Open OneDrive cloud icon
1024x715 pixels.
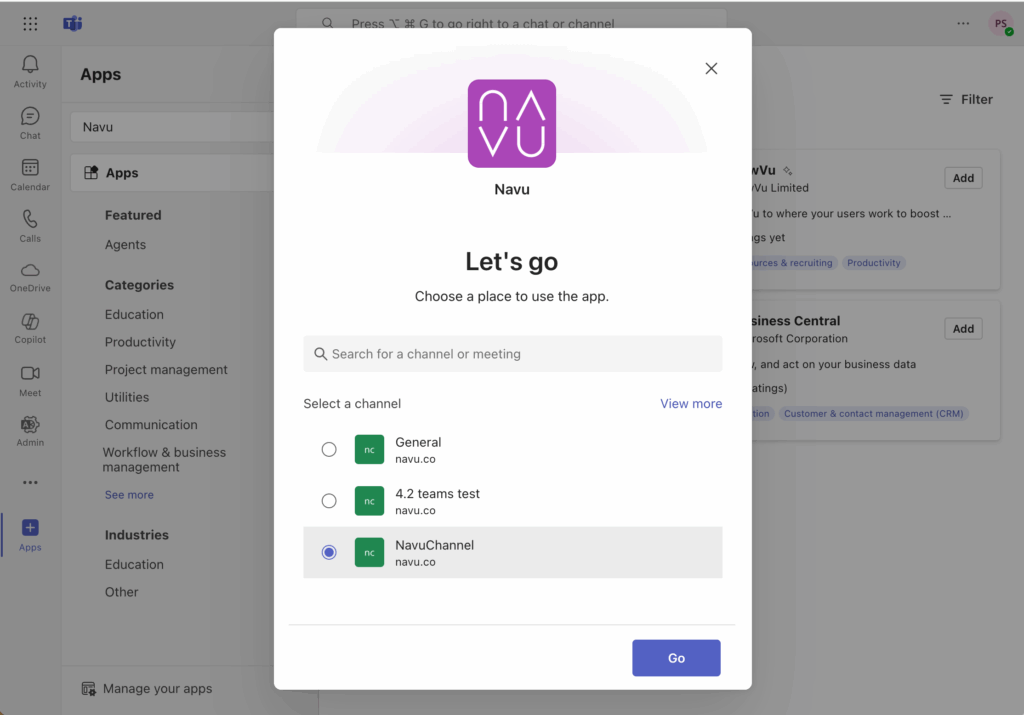(30, 272)
